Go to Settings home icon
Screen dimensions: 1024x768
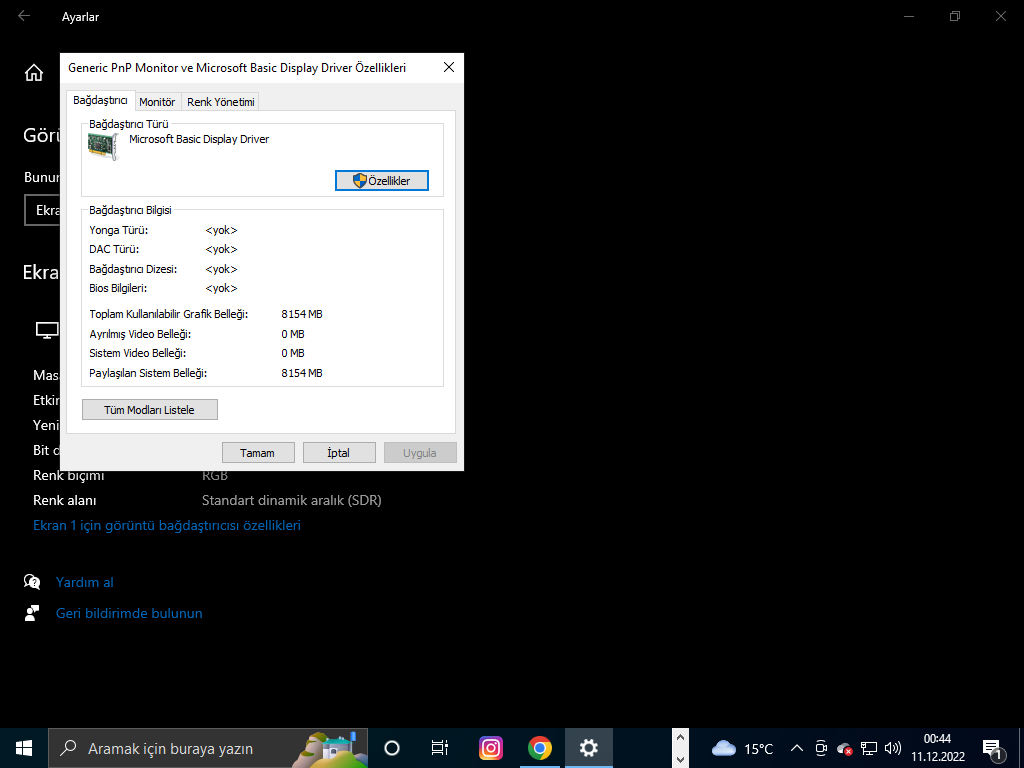(34, 73)
